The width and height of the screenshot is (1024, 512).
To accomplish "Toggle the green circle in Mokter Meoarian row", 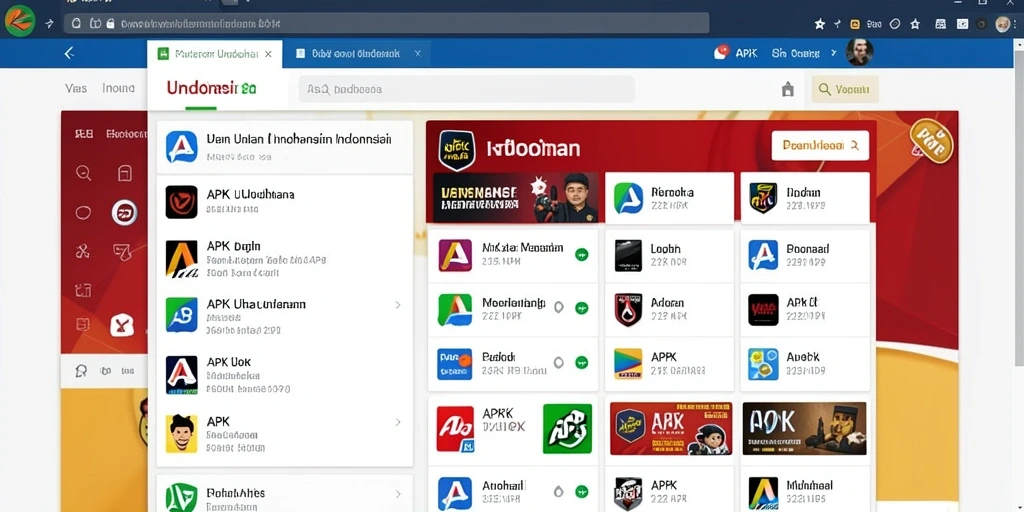I will 581,255.
